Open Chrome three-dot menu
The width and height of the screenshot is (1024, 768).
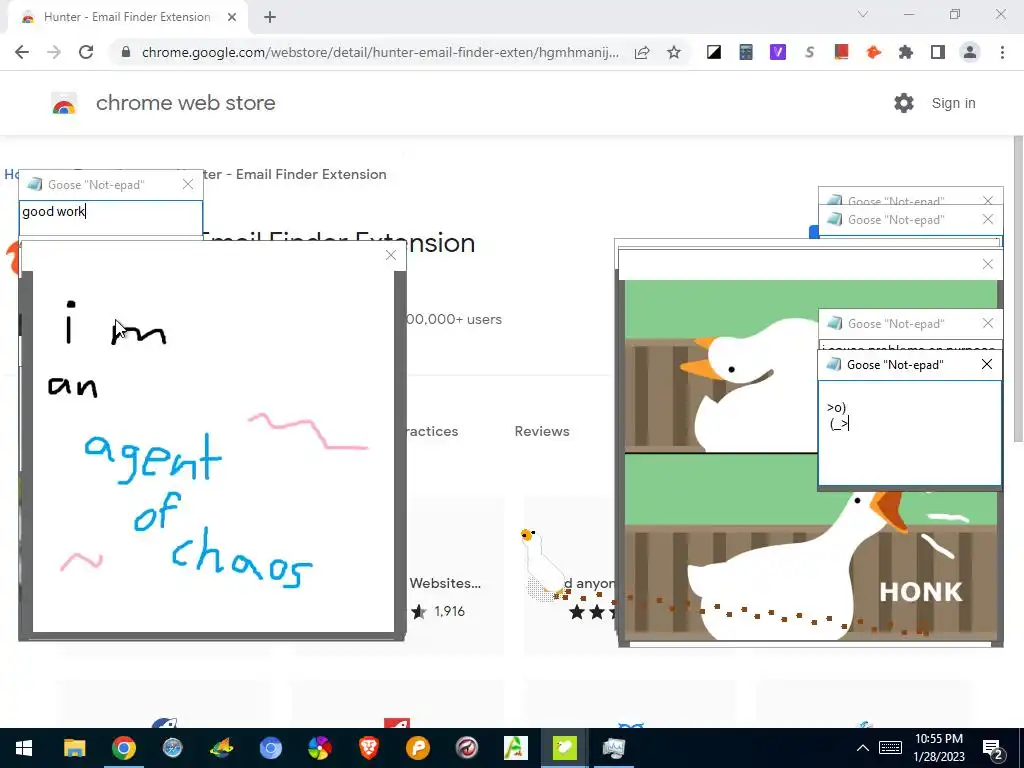1002,52
